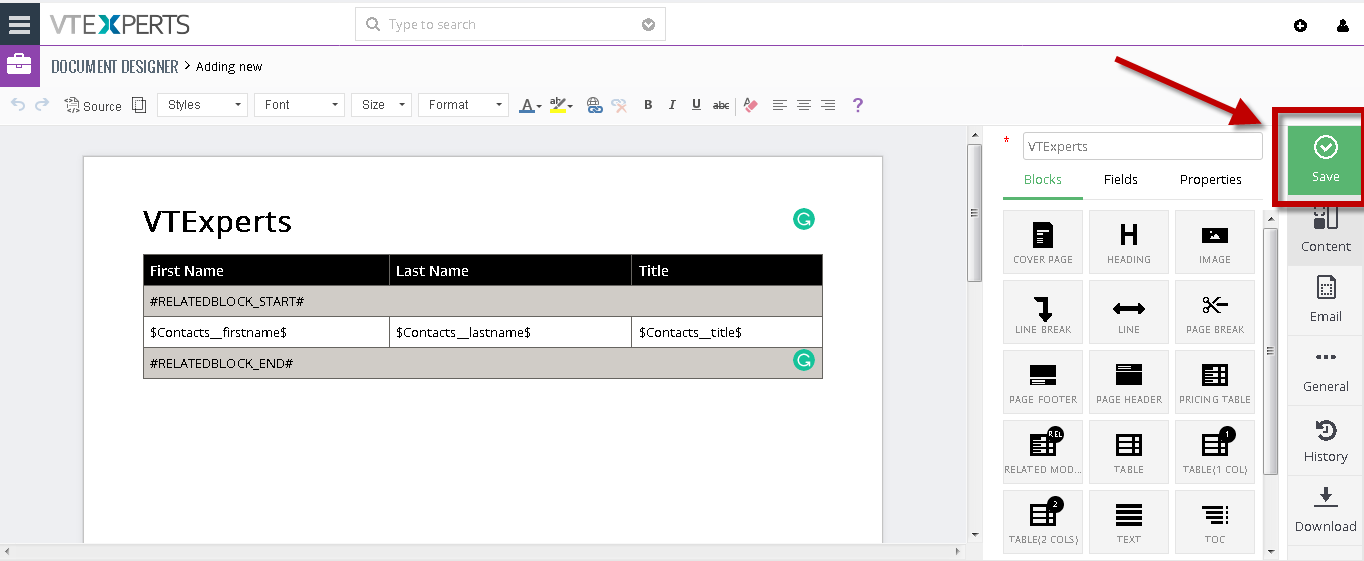Toggle underline formatting
Image resolution: width=1364 pixels, height=561 pixels.
click(x=696, y=105)
